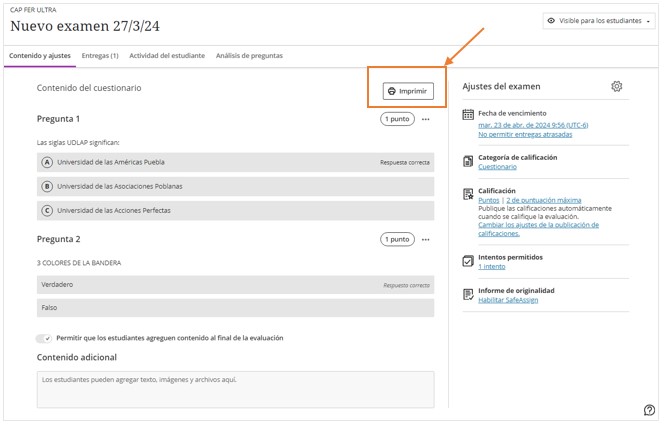Click the Categoría de calificación icon

[468, 161]
